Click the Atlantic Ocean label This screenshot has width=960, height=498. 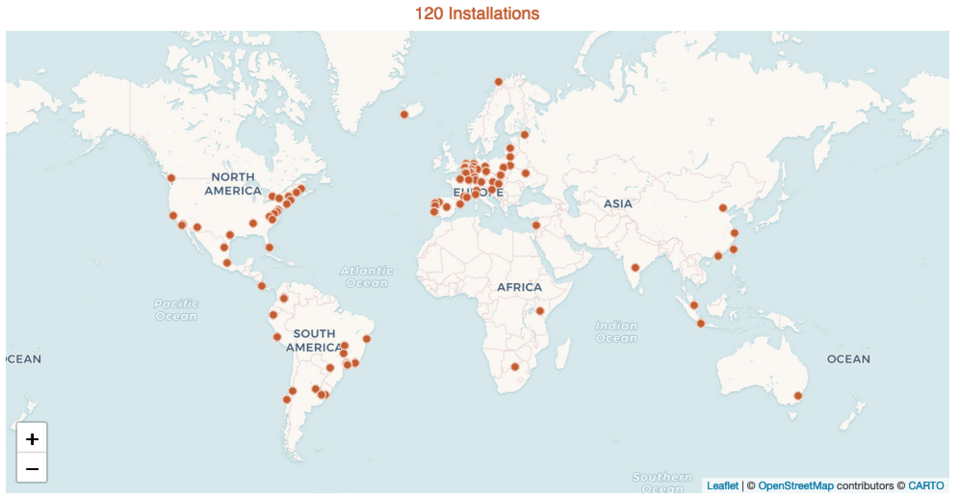point(367,277)
